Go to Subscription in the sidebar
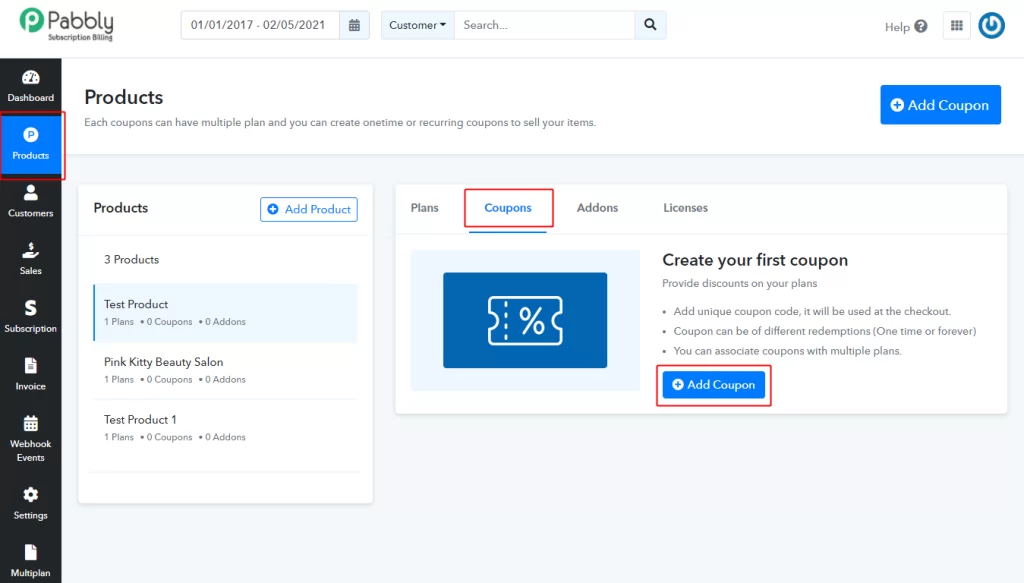Screen dimensions: 1024x583 [30, 316]
